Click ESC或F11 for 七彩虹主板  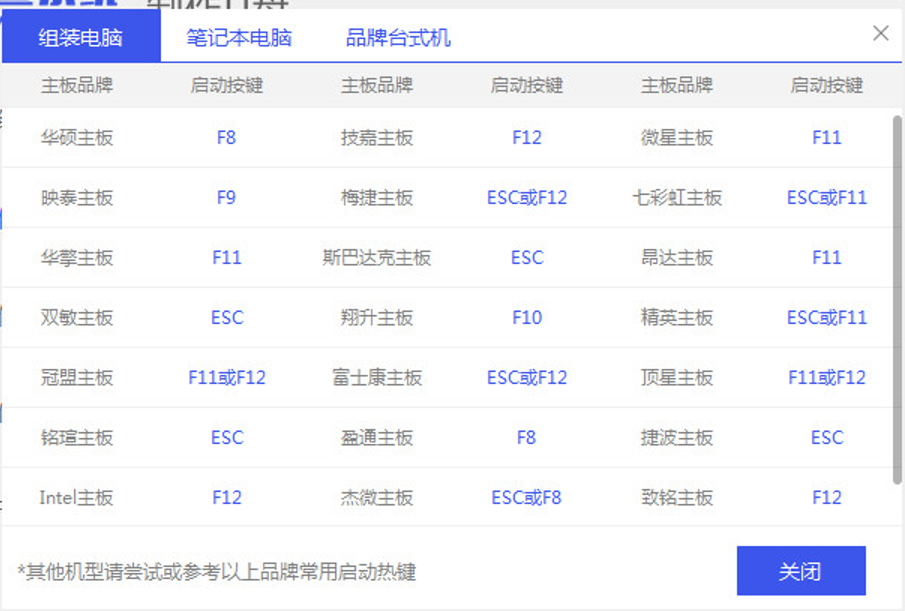click(827, 197)
